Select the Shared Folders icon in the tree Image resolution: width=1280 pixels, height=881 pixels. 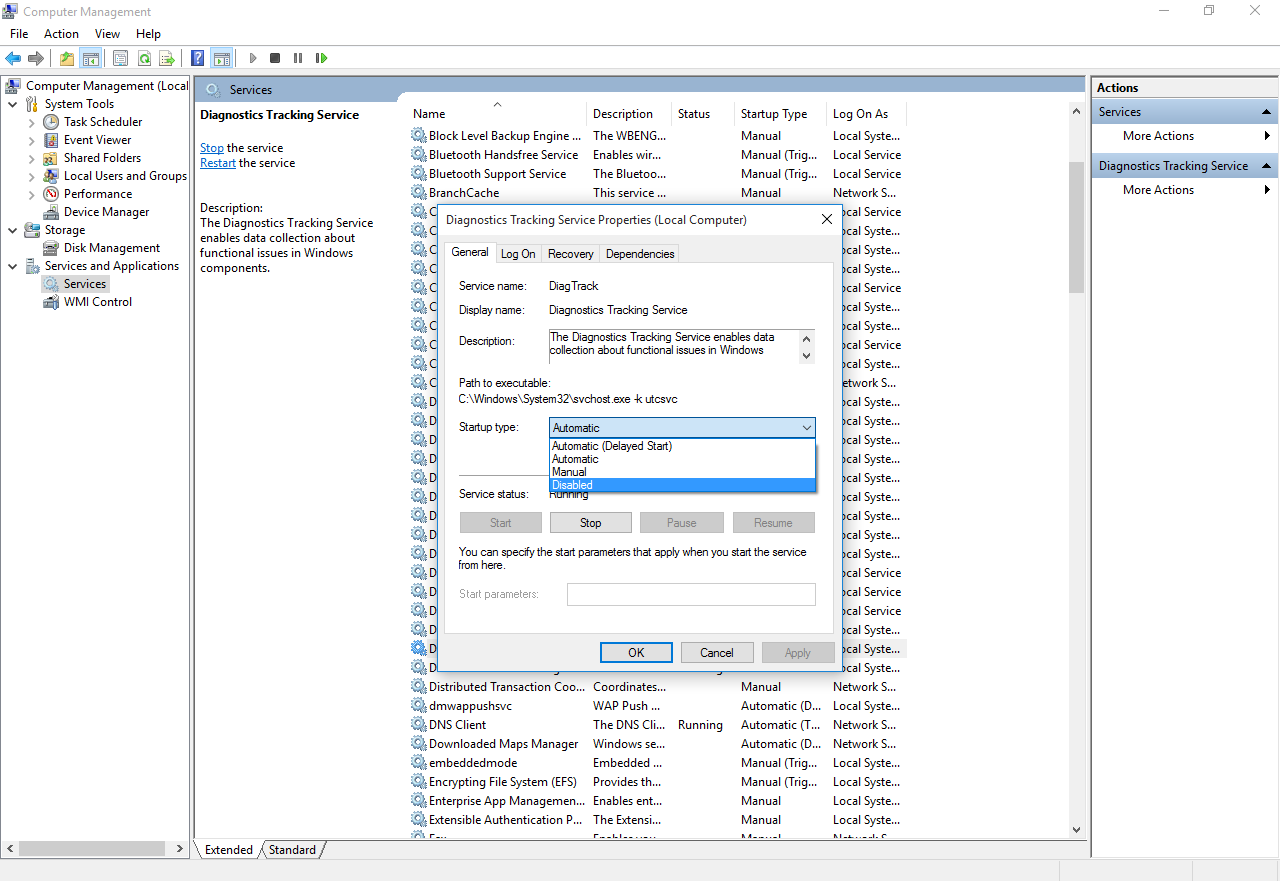[51, 158]
